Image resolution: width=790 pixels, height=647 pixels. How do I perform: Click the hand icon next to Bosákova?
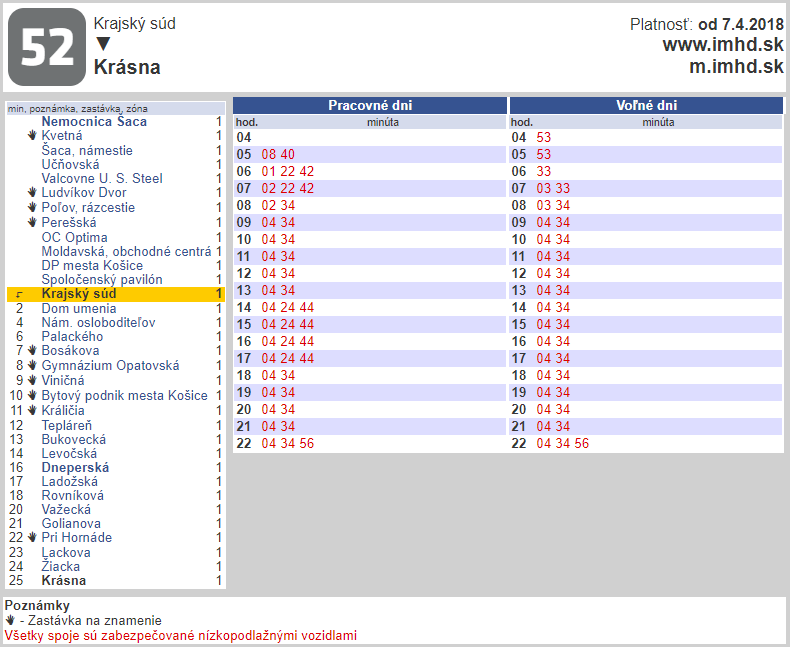[32, 351]
